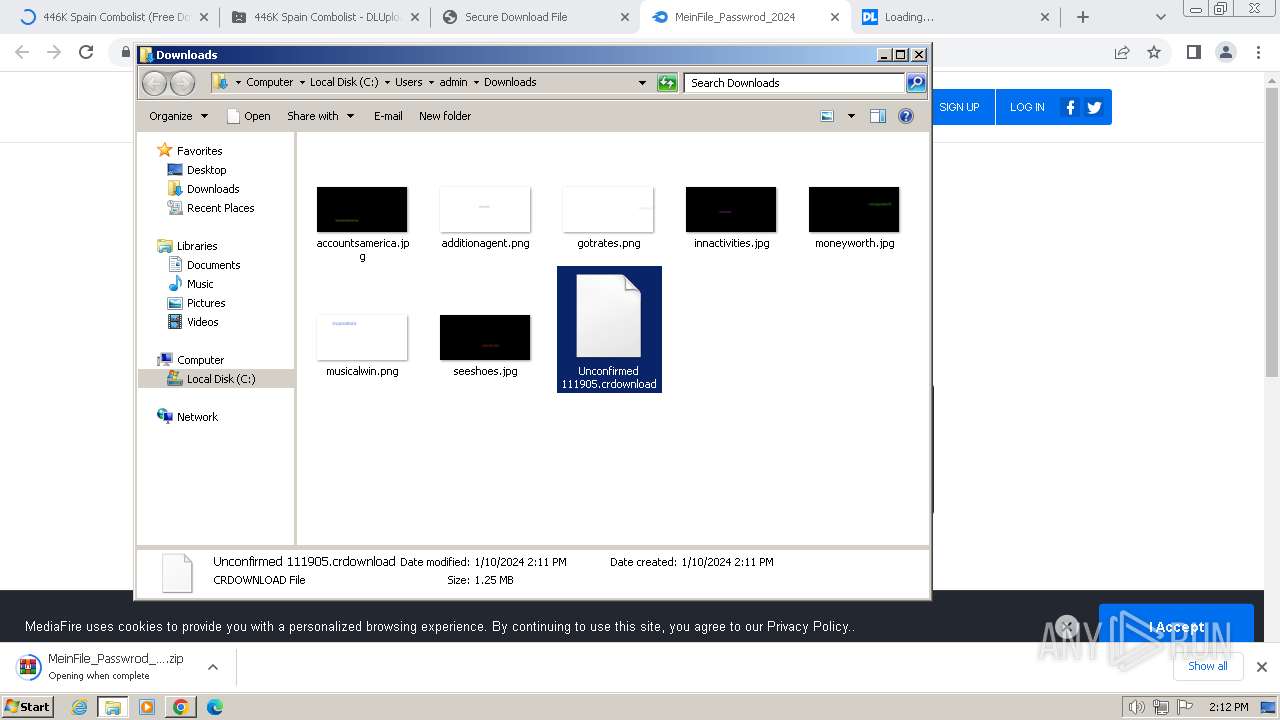Select the additionagent.png file

pos(485,218)
